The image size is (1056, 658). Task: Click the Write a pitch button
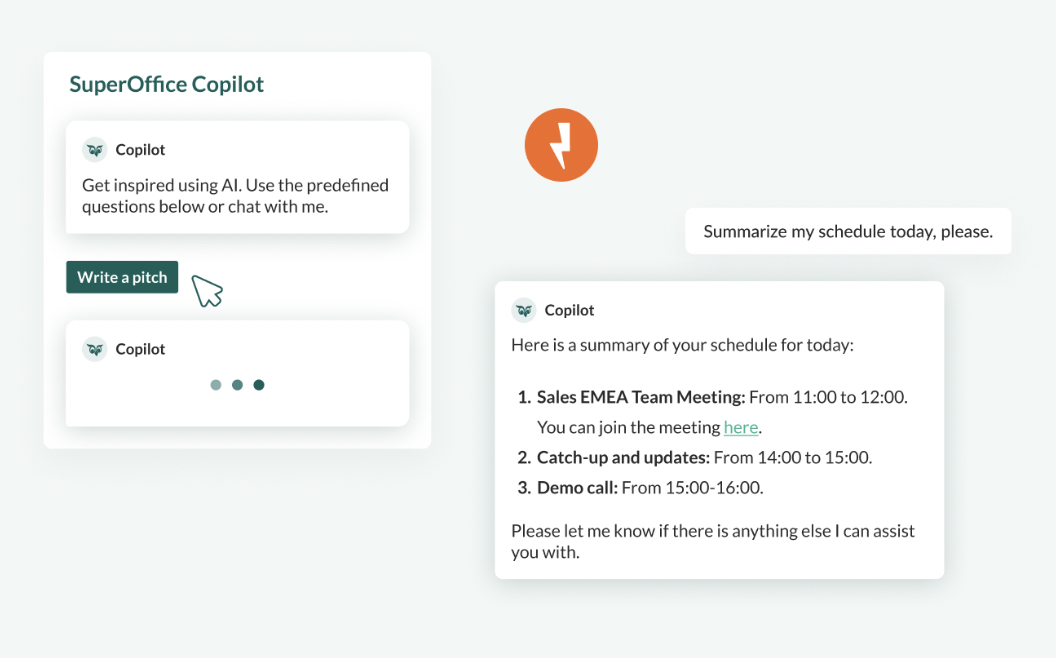click(122, 277)
